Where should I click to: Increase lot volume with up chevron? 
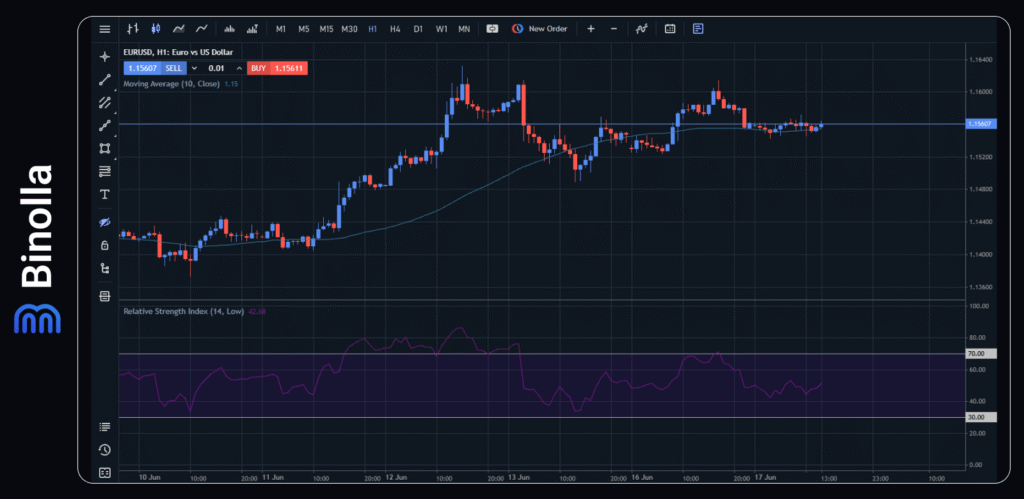pyautogui.click(x=239, y=68)
